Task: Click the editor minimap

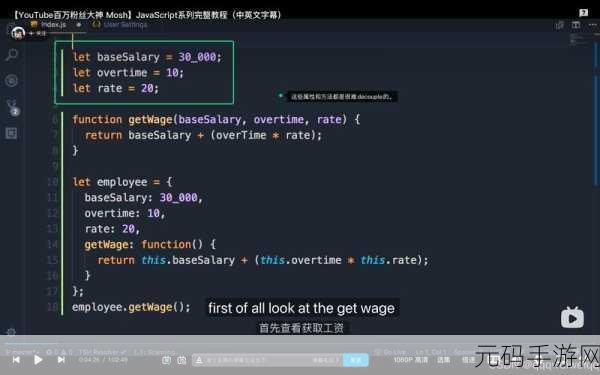Action: [578, 39]
